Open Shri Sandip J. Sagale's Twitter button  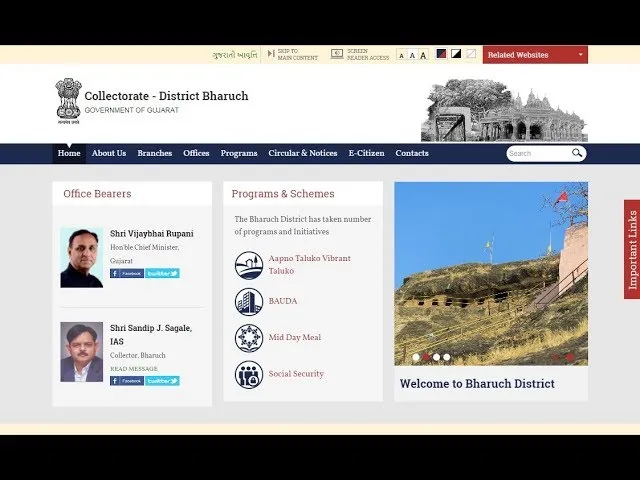162,381
